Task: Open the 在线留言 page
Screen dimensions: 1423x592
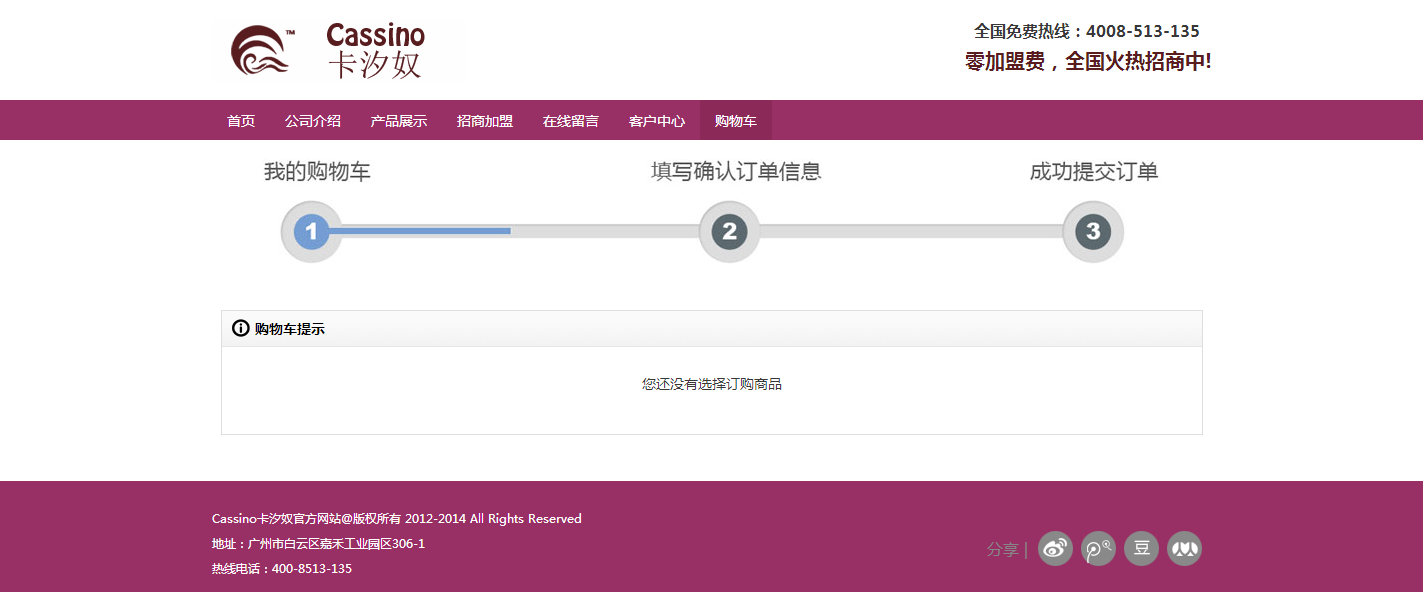Action: point(570,121)
